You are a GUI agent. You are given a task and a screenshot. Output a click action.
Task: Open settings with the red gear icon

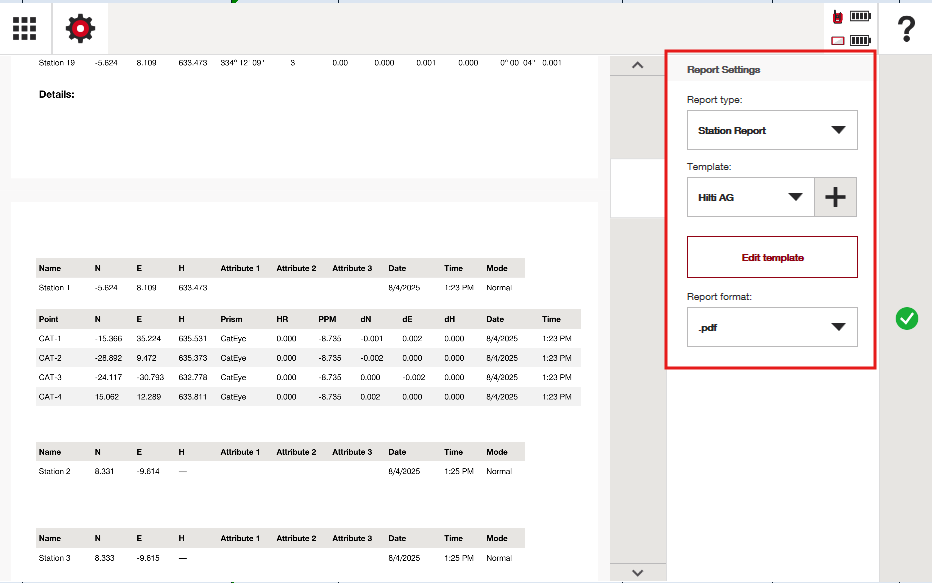pos(80,29)
